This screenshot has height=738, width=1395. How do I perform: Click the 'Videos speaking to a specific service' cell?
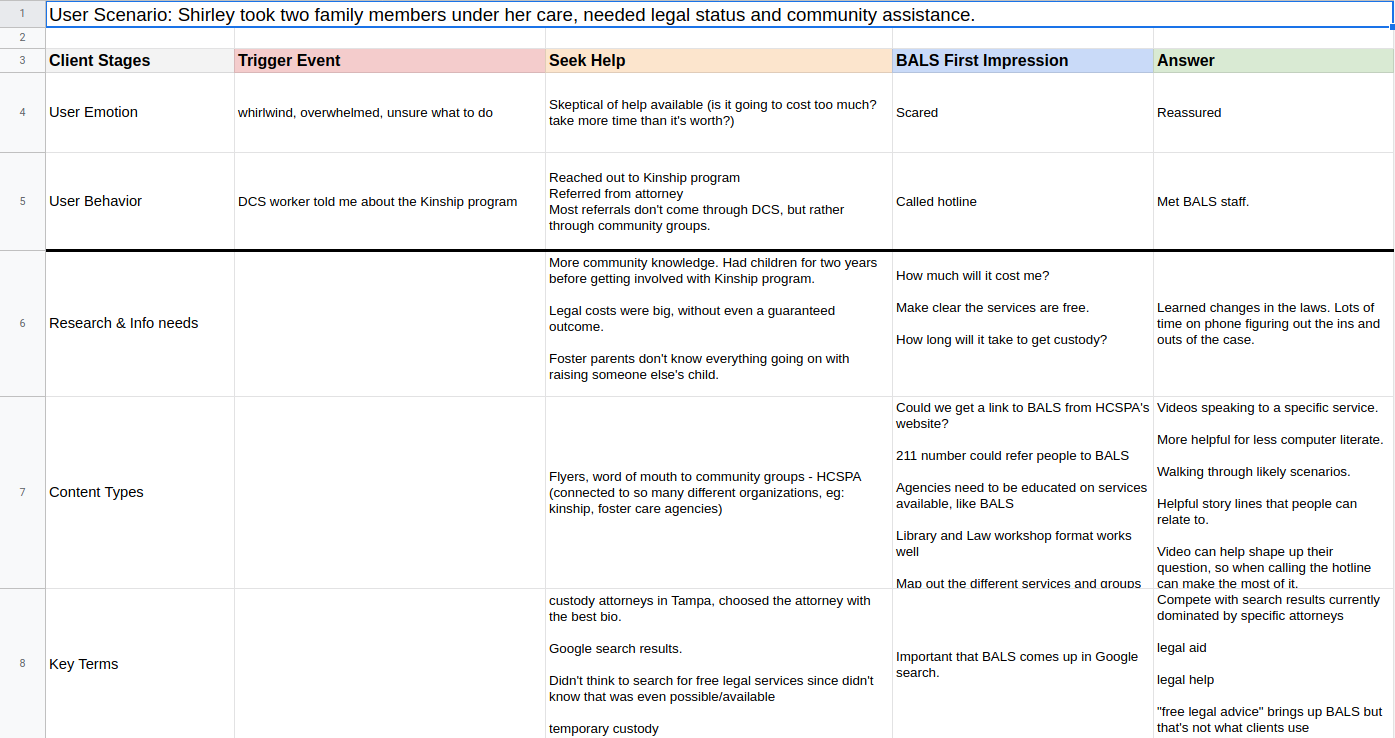click(1273, 492)
